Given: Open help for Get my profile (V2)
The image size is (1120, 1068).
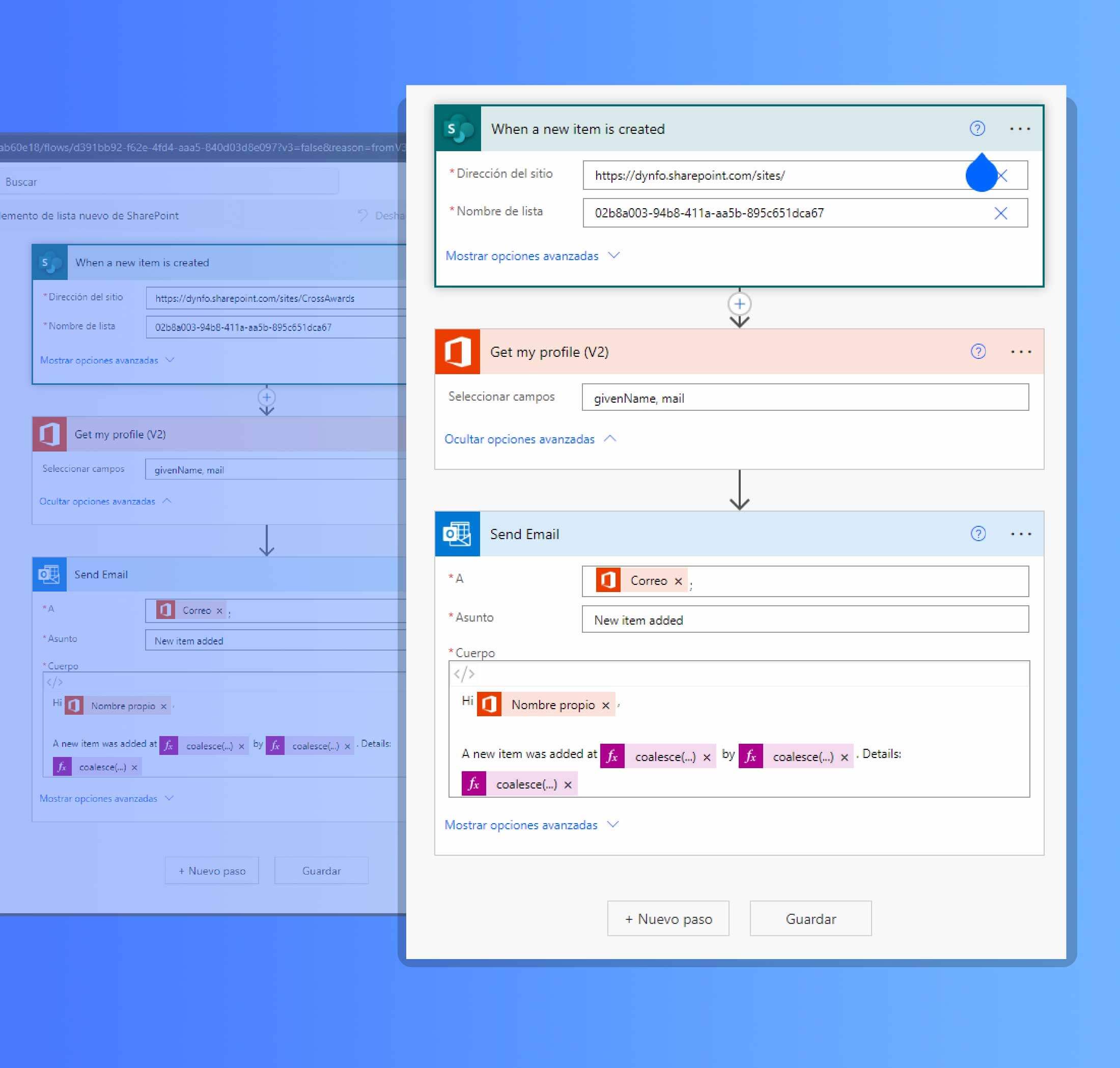Looking at the screenshot, I should [978, 352].
